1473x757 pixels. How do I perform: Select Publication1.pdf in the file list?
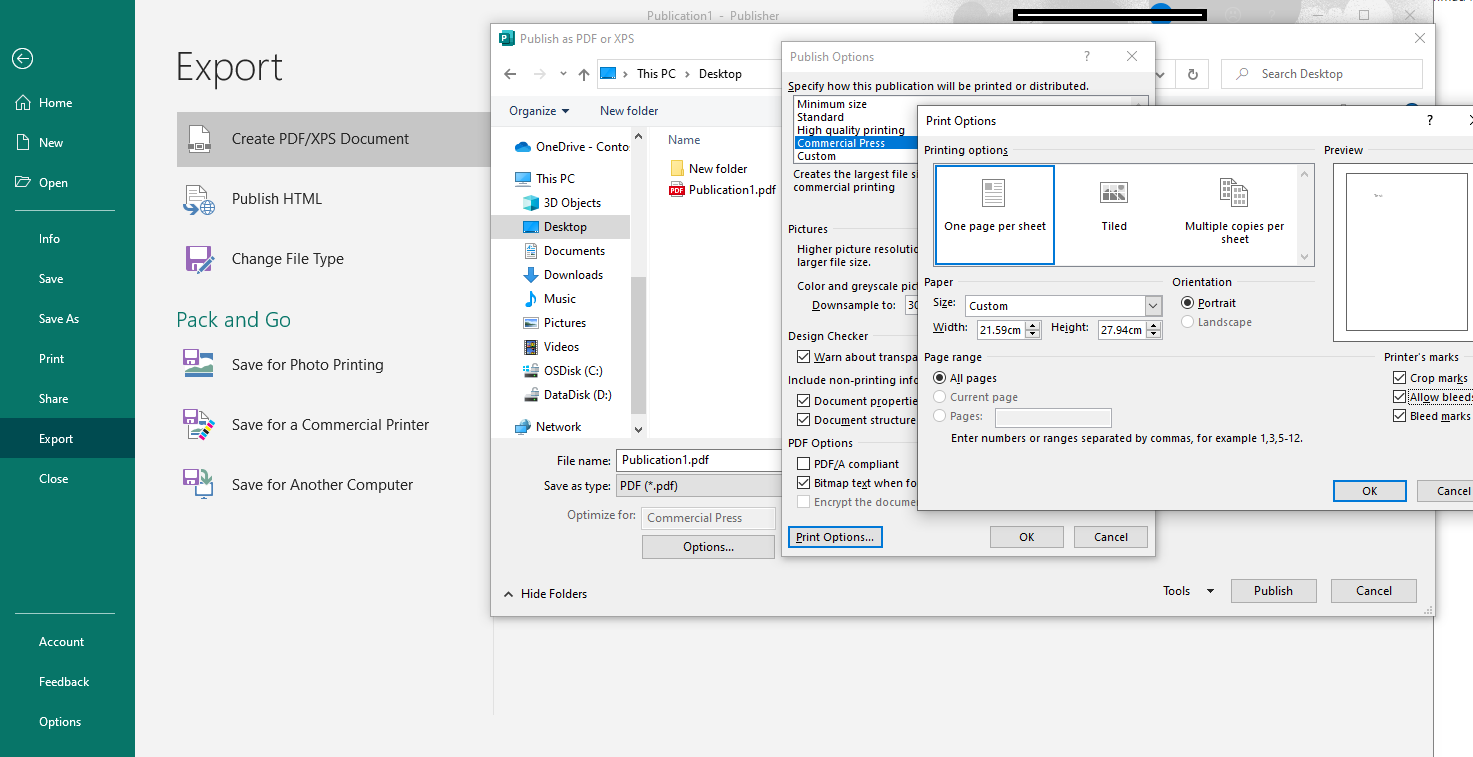[722, 190]
